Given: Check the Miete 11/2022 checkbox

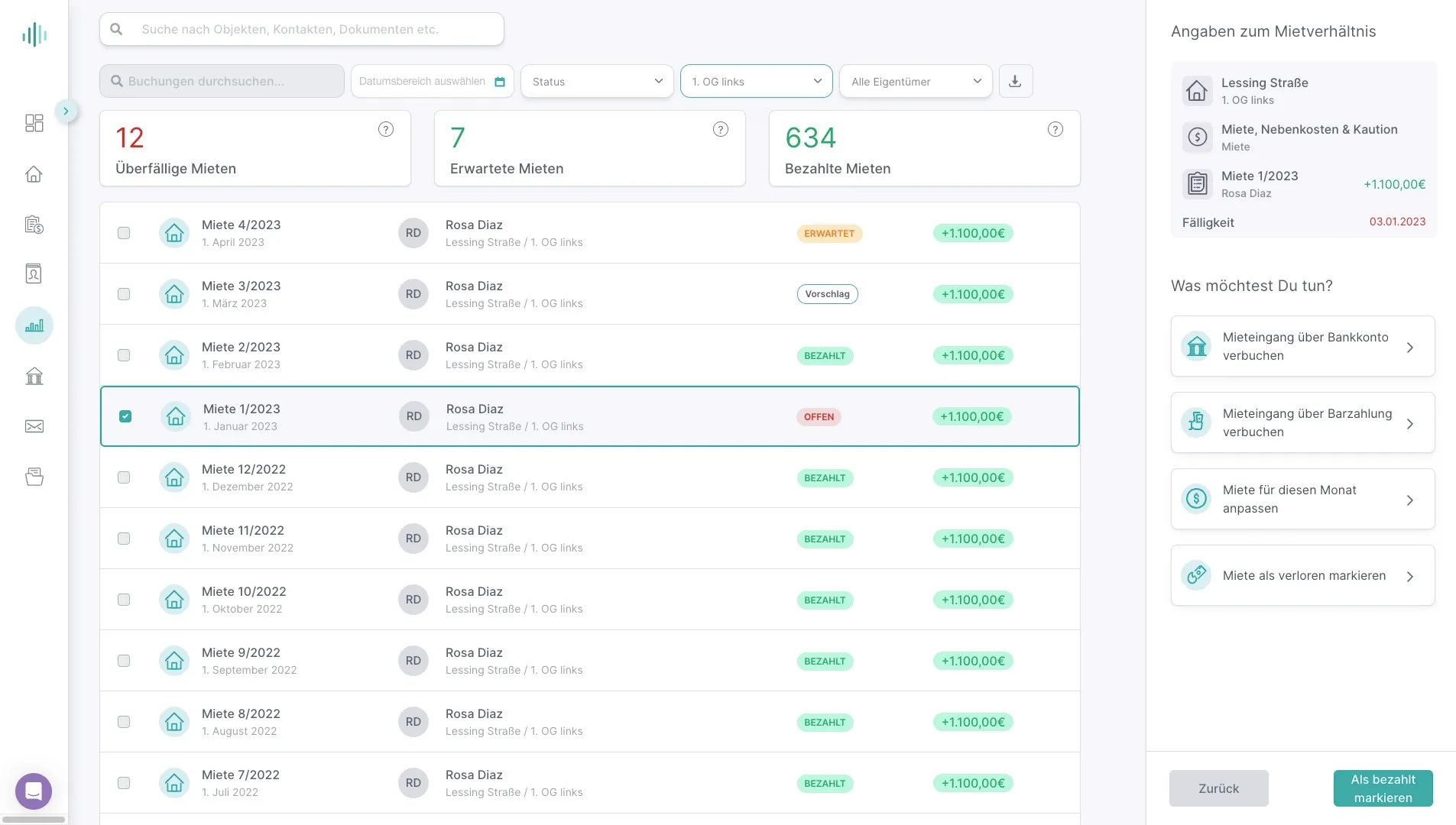Looking at the screenshot, I should click(x=124, y=539).
